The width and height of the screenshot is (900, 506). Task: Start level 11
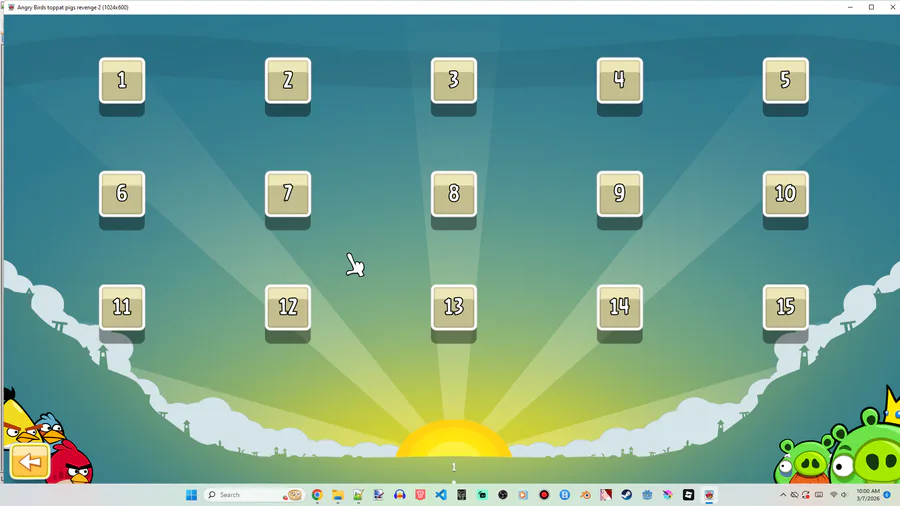122,308
